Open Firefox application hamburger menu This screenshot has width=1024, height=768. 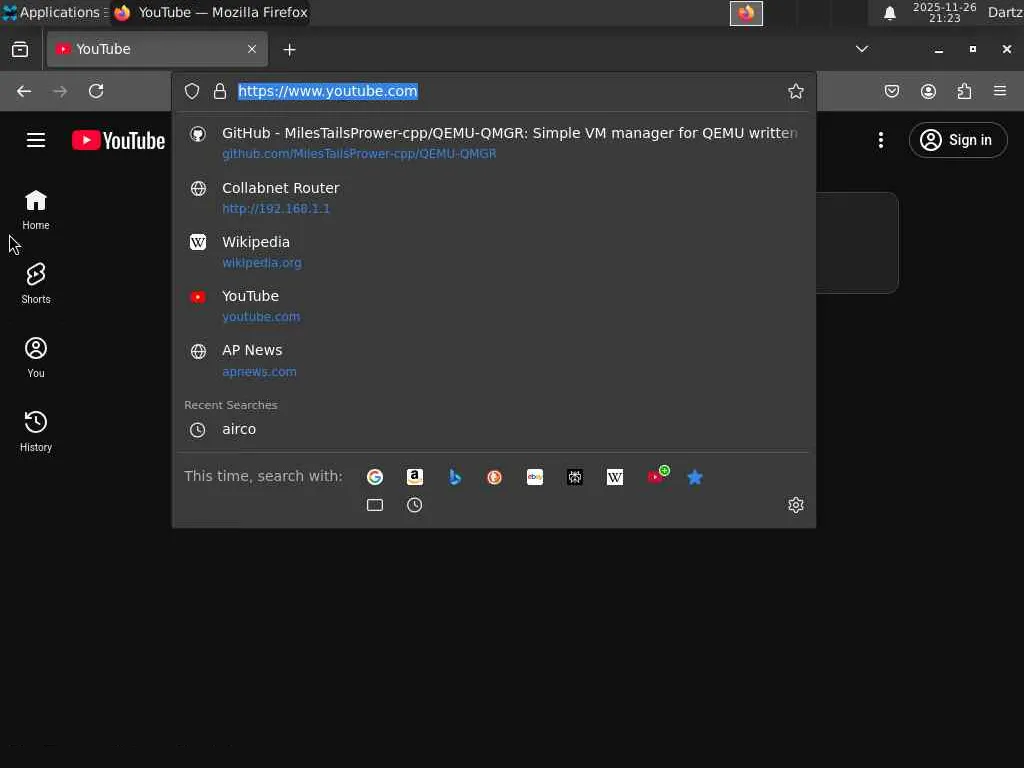pos(1000,91)
